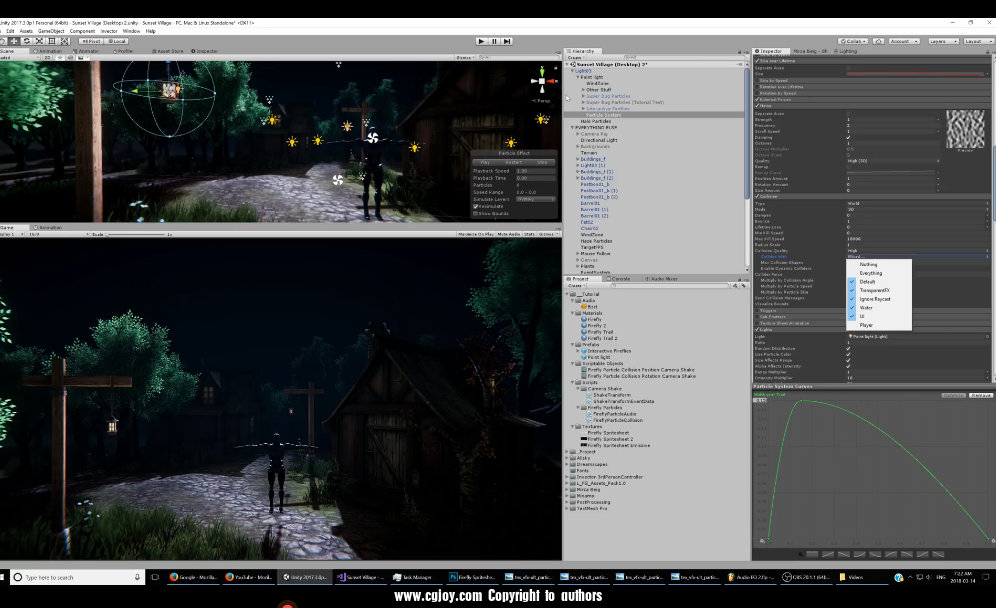This screenshot has width=996, height=608.
Task: Expand the Camera Rig hierarchy item
Action: [x=577, y=133]
